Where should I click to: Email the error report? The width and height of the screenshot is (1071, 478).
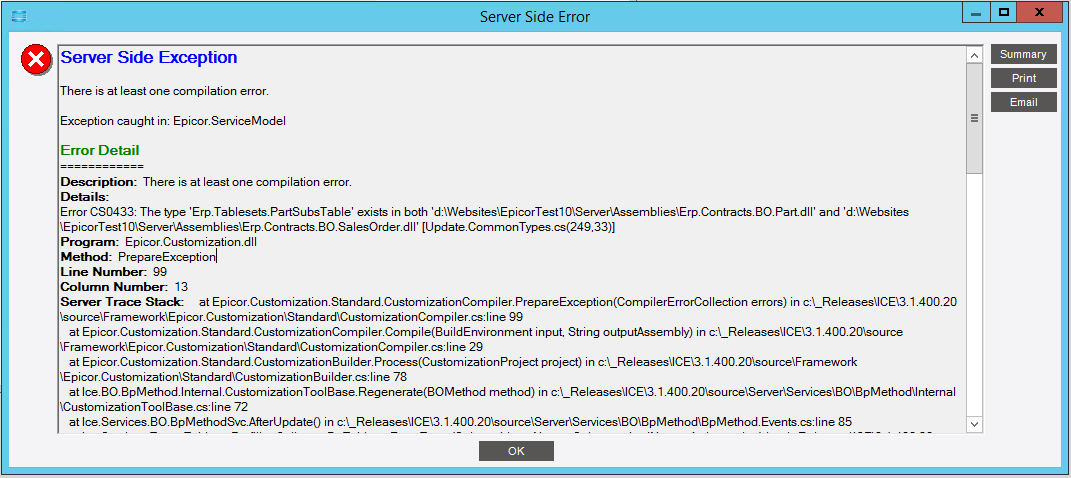(x=1023, y=102)
